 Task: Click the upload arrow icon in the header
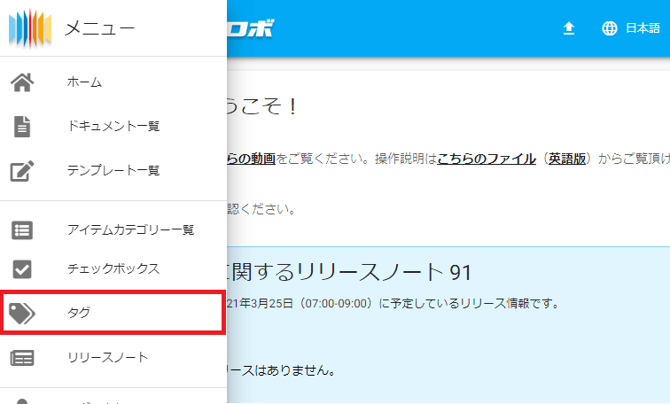coord(569,28)
